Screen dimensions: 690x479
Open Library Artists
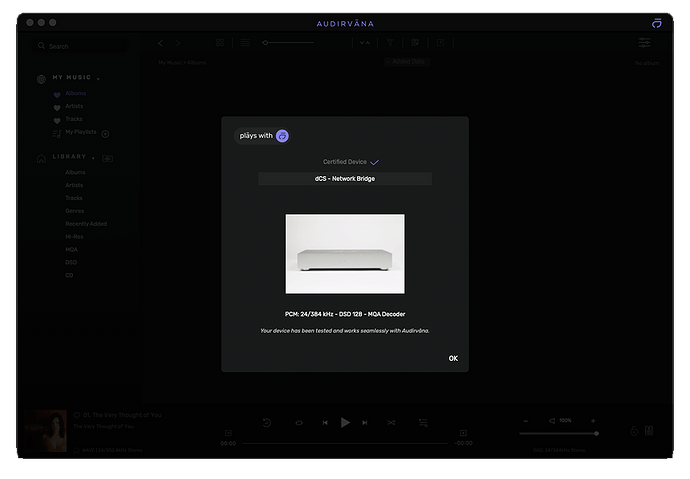click(x=74, y=185)
